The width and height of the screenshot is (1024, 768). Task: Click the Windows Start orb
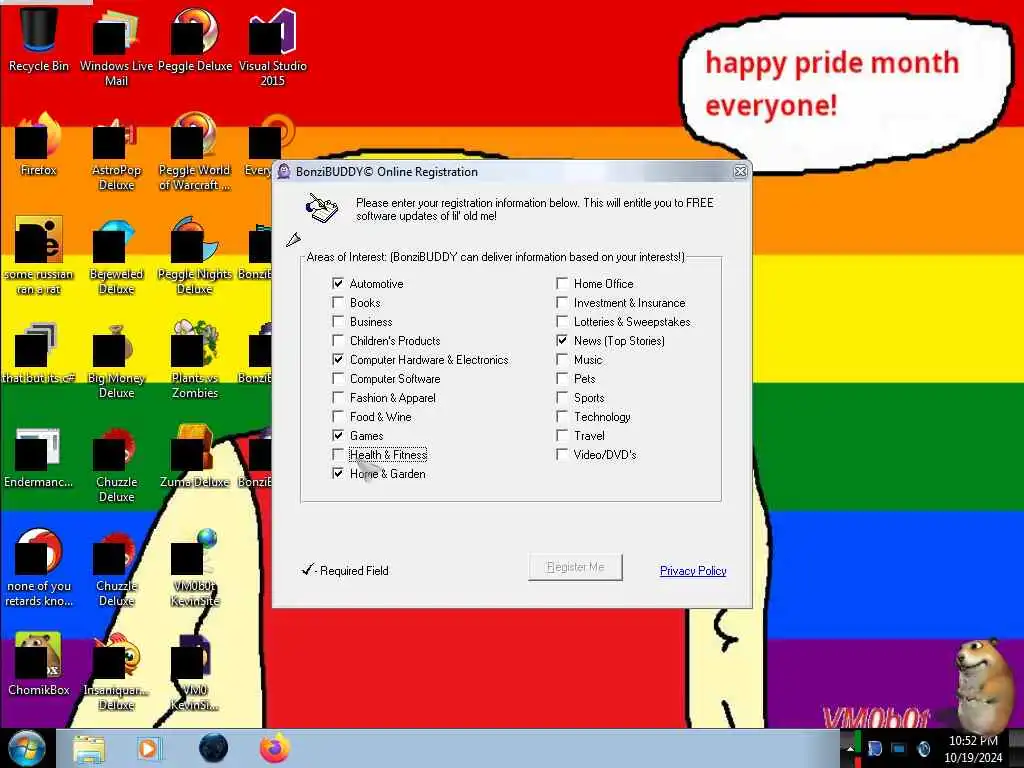[26, 748]
